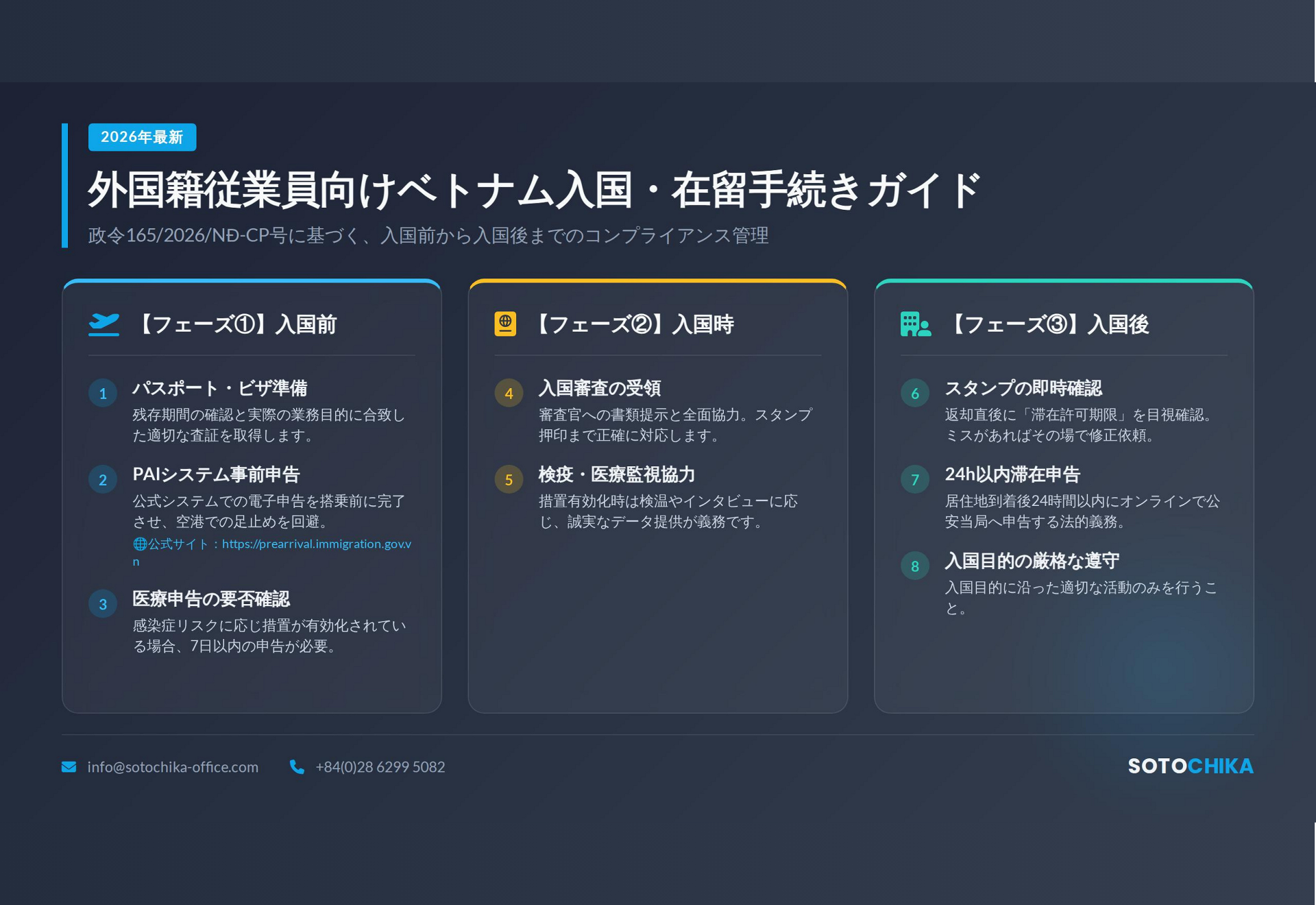This screenshot has height=905, width=1316.
Task: Click the passport icon in Phase 2 header
Action: coord(505,324)
